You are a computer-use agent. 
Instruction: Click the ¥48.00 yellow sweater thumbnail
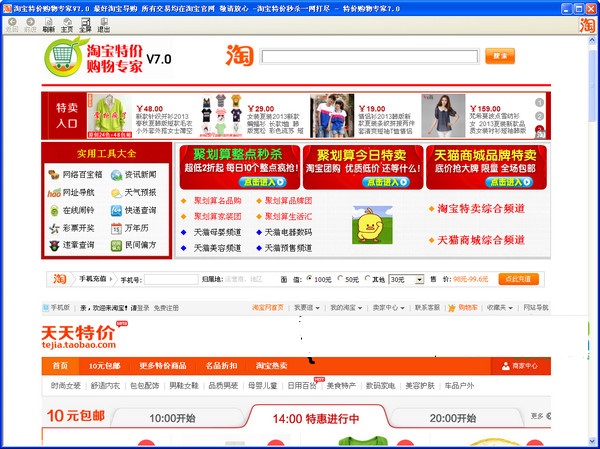109,116
